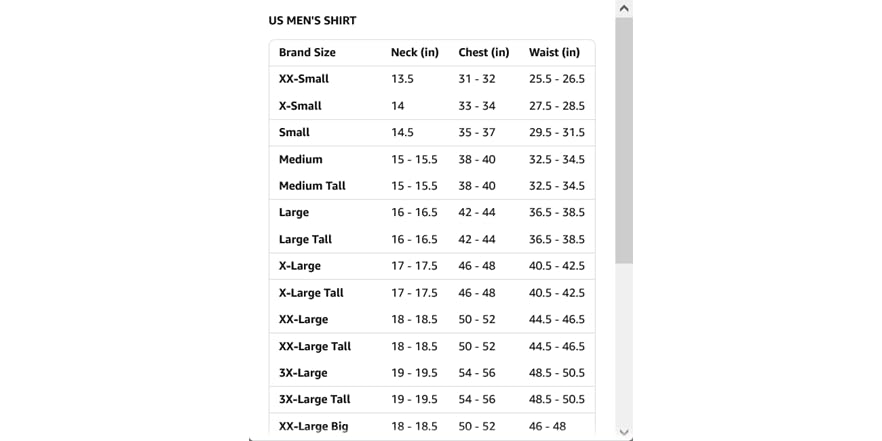Viewport: 882px width, 441px height.
Task: Select the Large Tall row label
Action: [305, 240]
